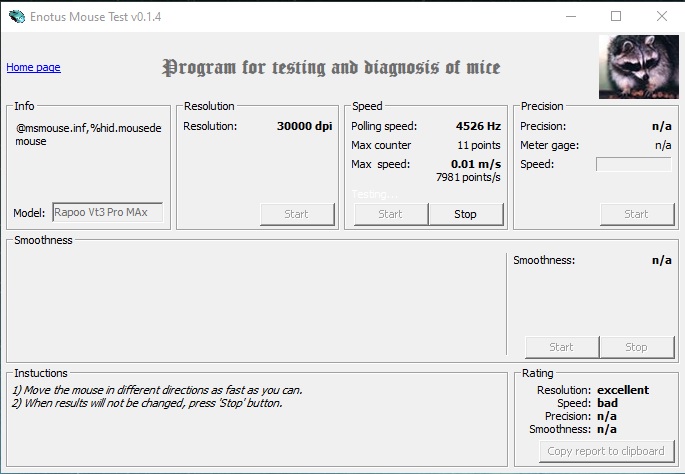The image size is (685, 474).
Task: Click the 0.01 m/s max speed value
Action: coord(476,164)
